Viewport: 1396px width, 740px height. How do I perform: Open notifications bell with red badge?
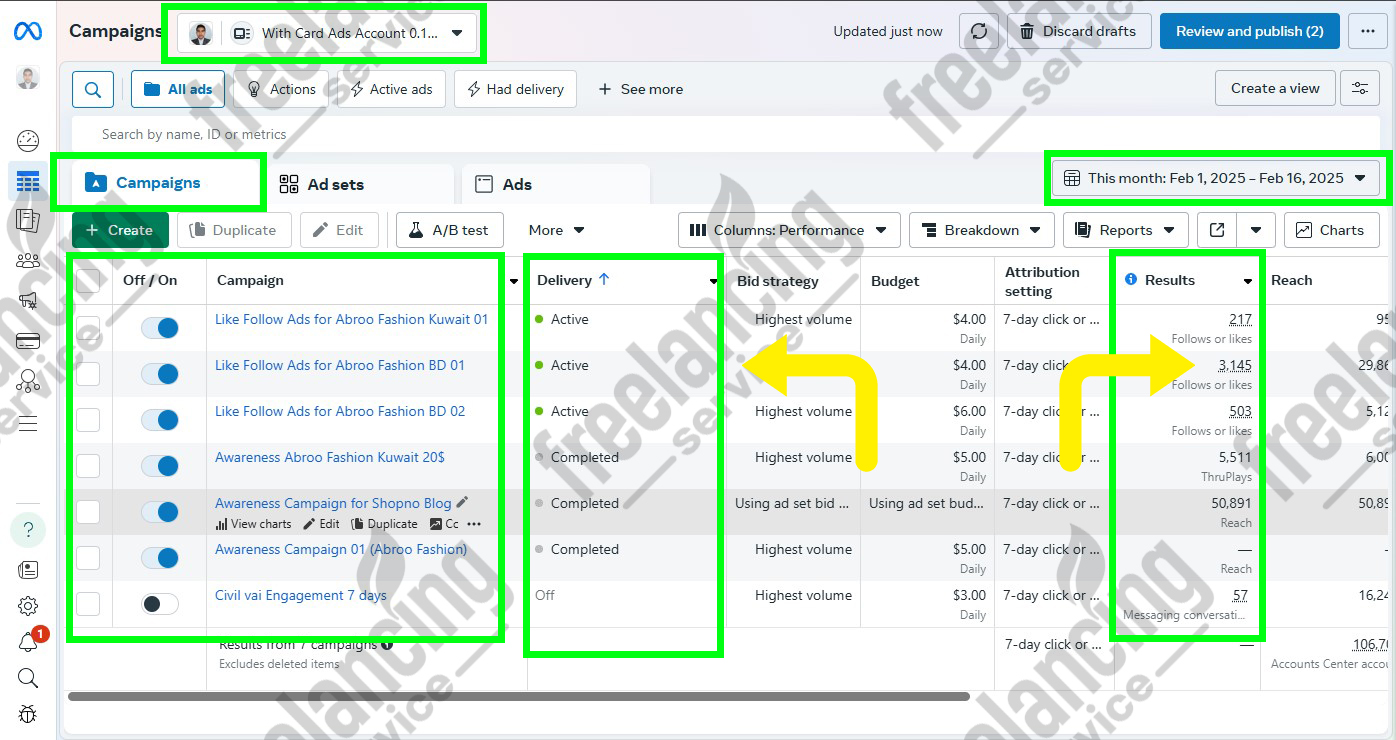(x=28, y=643)
